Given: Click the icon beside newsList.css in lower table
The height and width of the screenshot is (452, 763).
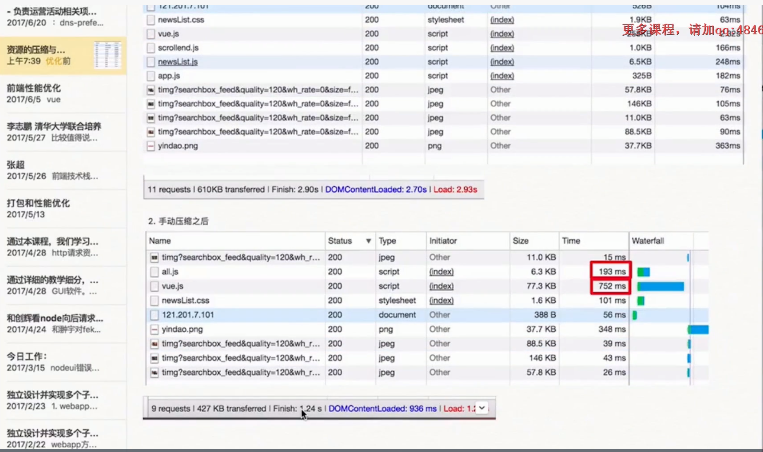Looking at the screenshot, I should 153,300.
